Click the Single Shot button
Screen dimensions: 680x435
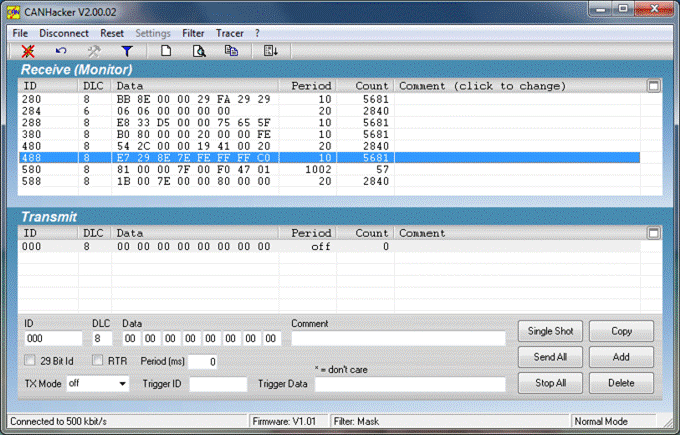click(550, 331)
